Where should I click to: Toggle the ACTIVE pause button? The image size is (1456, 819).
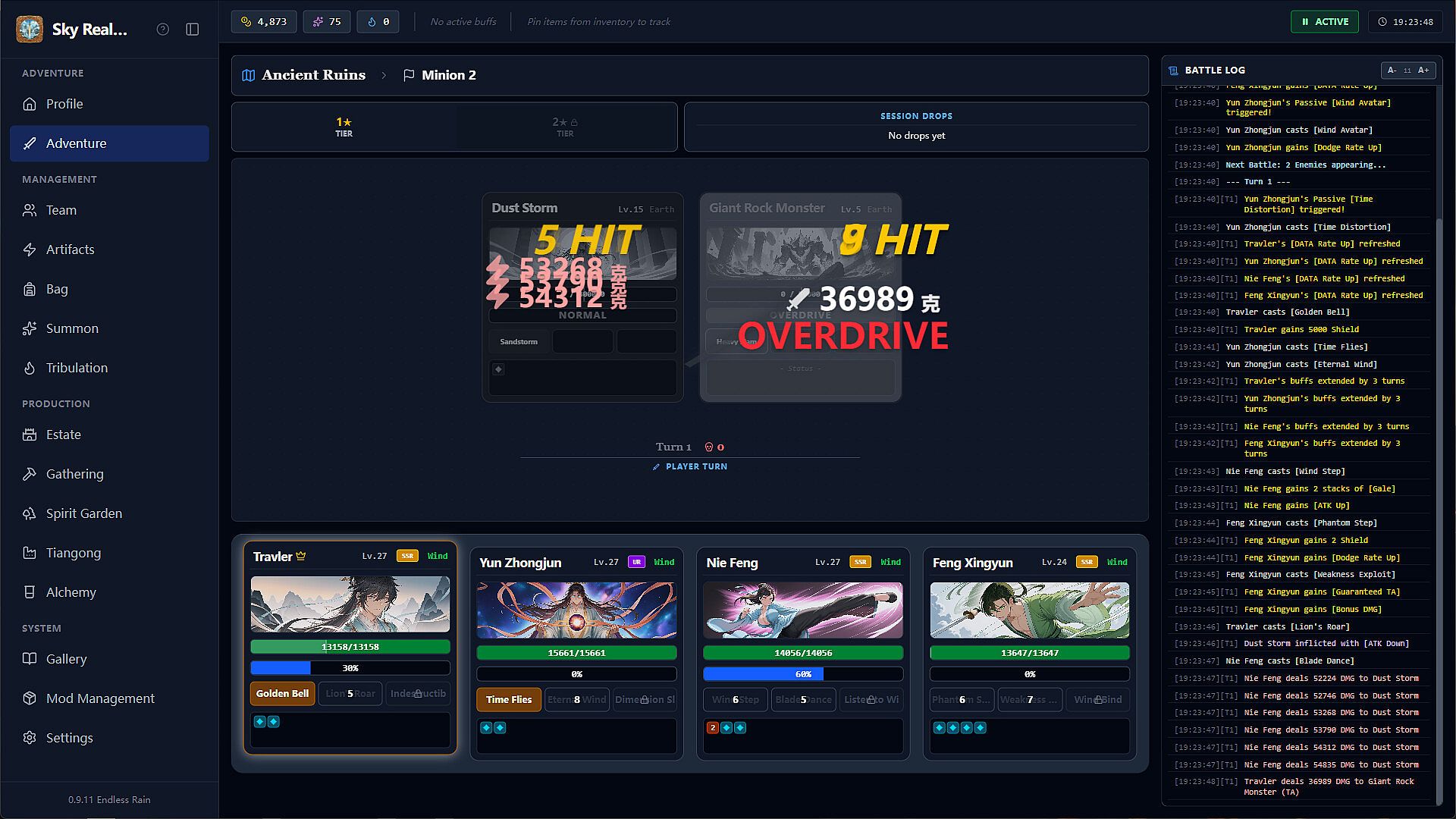pos(1324,21)
